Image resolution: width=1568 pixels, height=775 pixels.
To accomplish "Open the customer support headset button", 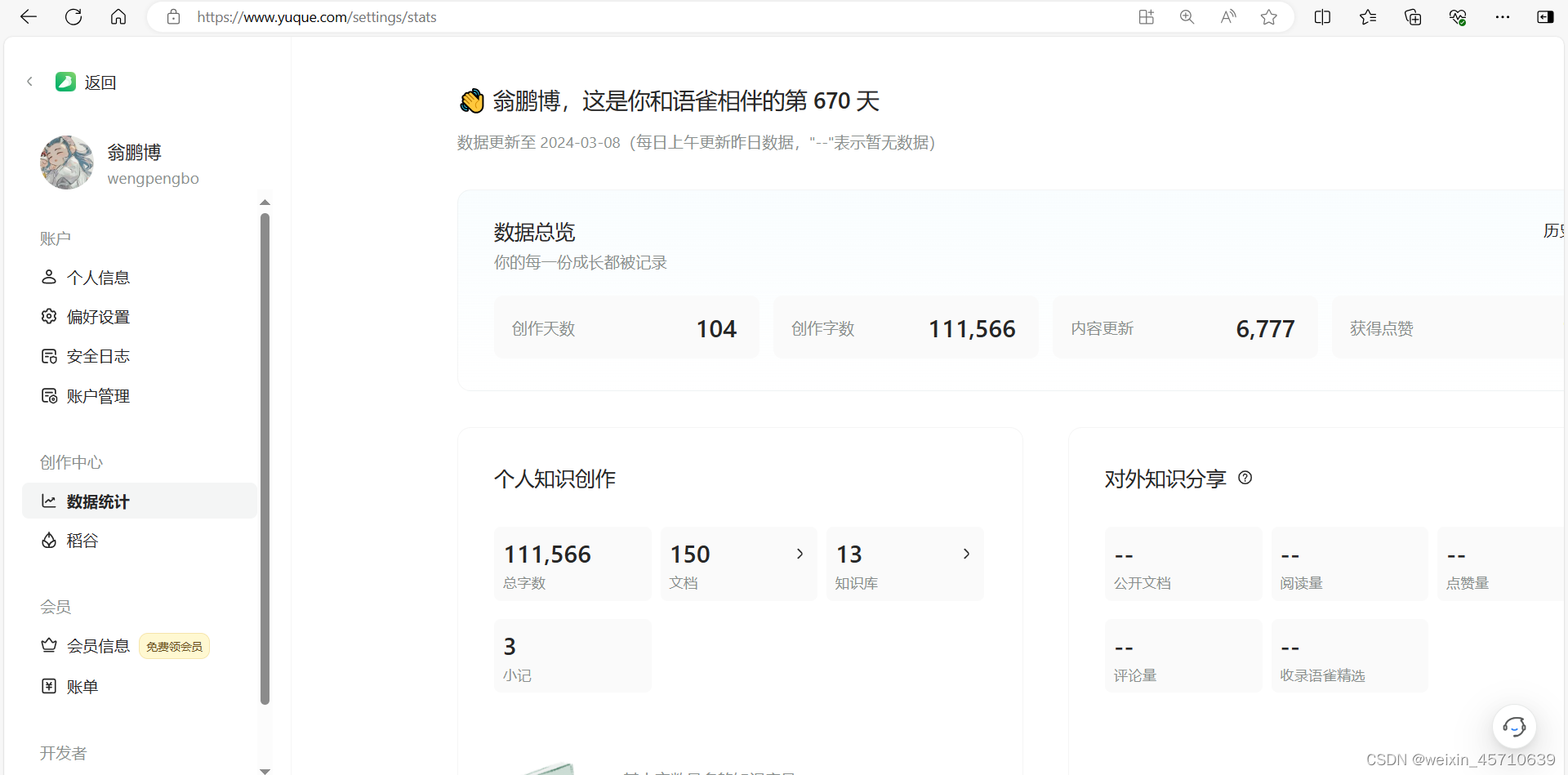I will pyautogui.click(x=1514, y=726).
